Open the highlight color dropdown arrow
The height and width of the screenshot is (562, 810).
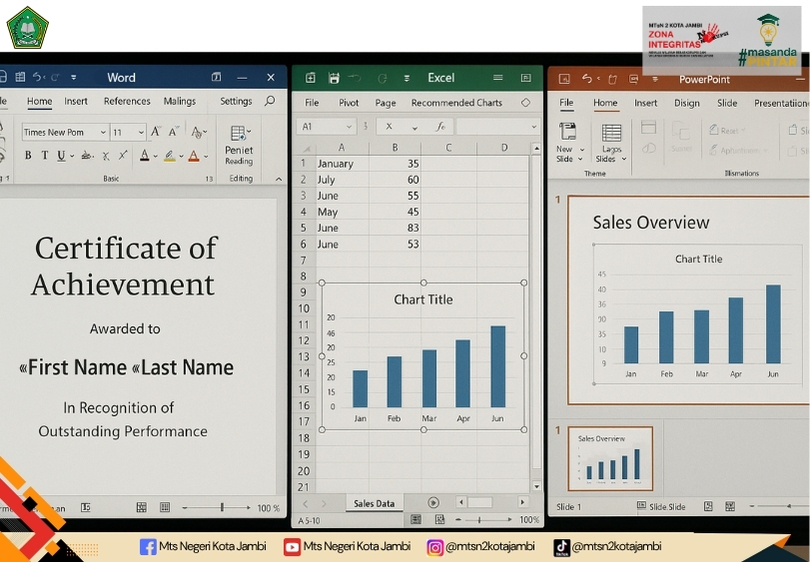coord(181,156)
